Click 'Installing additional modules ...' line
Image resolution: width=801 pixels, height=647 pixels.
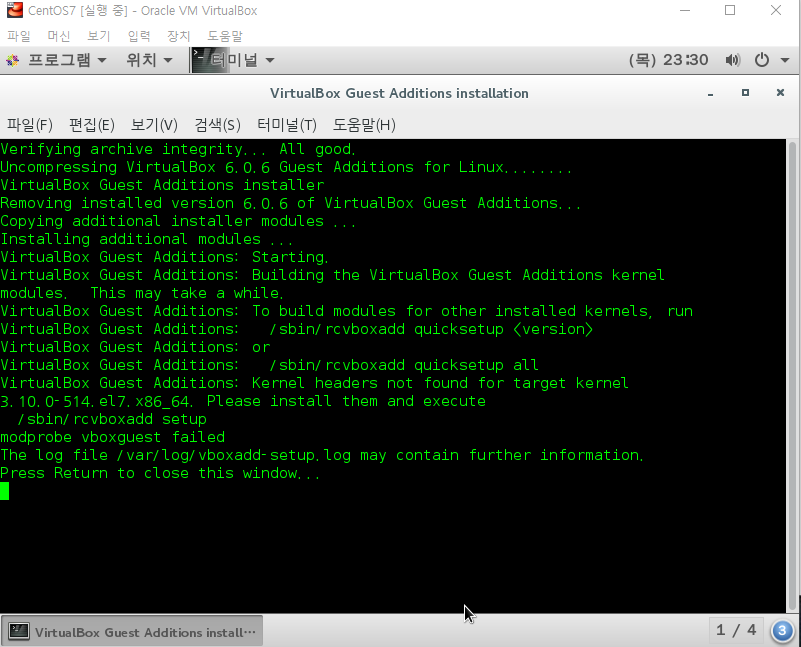(x=146, y=239)
